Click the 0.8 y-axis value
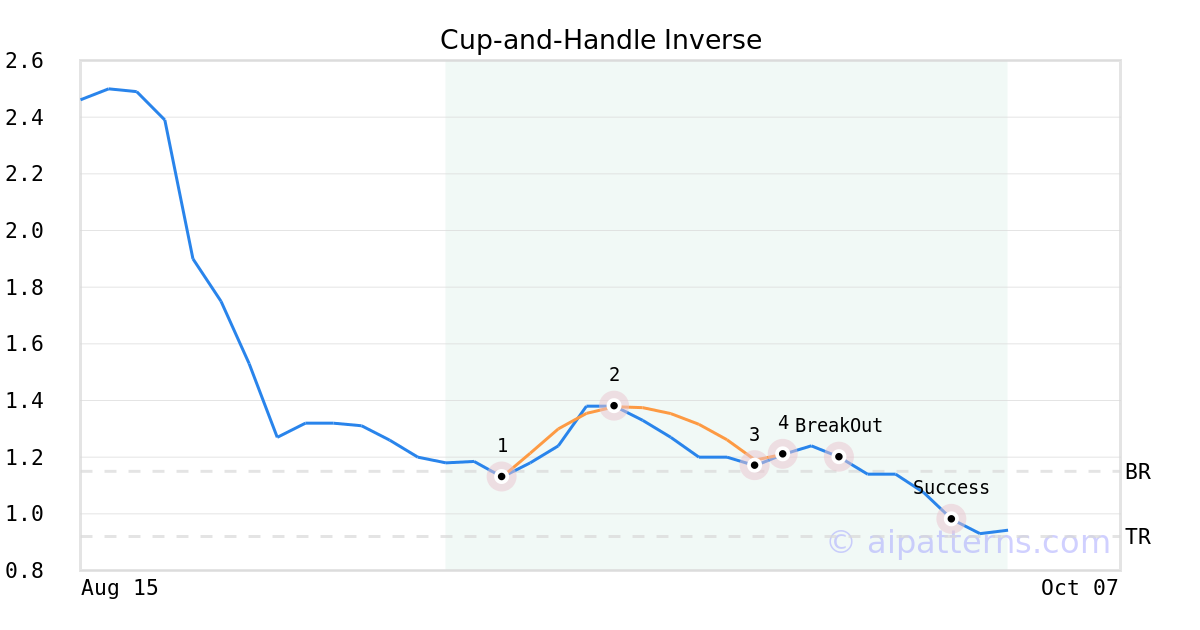Image resolution: width=1200 pixels, height=630 pixels. [x=24, y=571]
